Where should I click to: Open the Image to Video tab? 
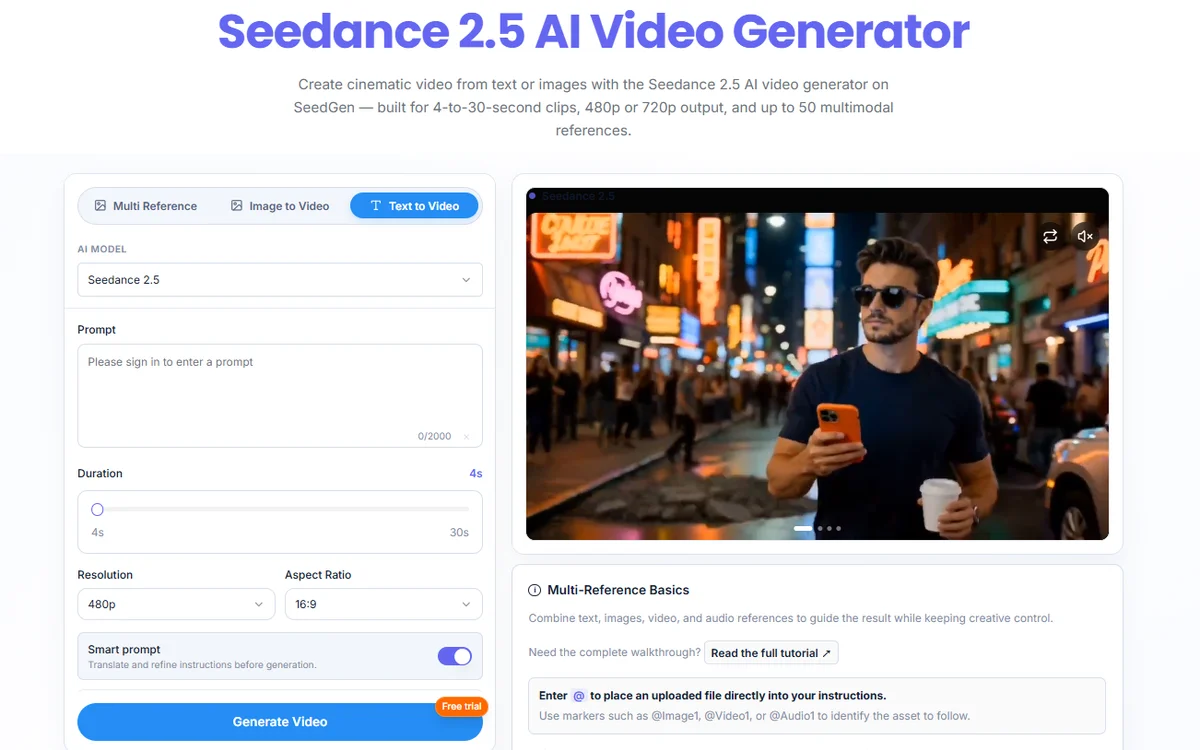tap(280, 206)
